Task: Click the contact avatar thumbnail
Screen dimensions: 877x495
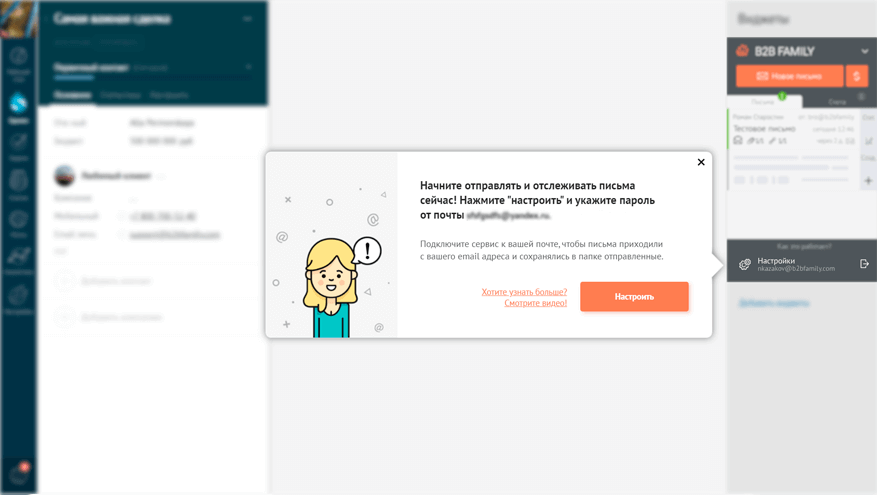Action: pyautogui.click(x=64, y=176)
